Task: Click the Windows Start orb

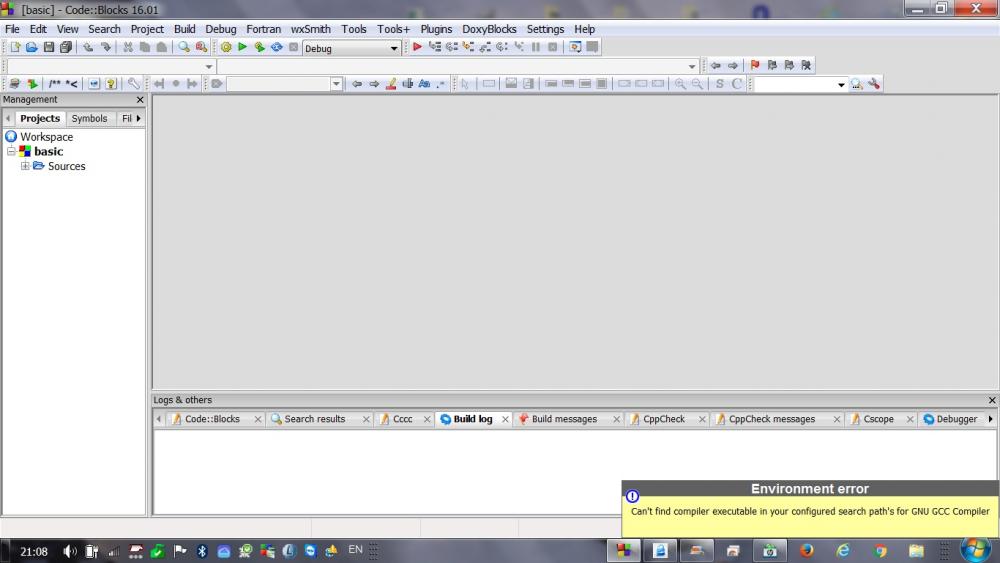Action: tap(976, 550)
